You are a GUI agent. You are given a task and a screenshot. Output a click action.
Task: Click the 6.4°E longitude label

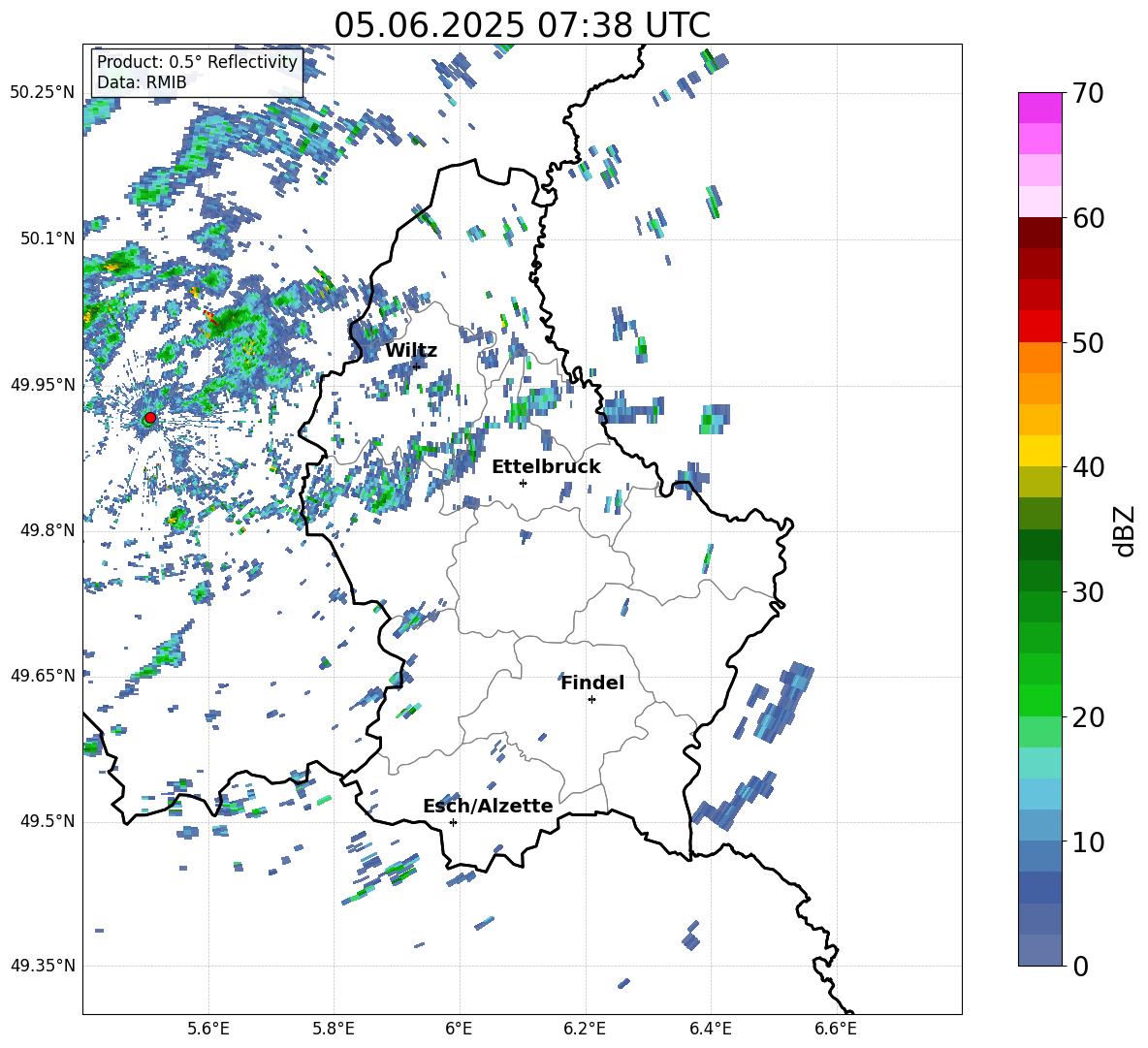[710, 1030]
